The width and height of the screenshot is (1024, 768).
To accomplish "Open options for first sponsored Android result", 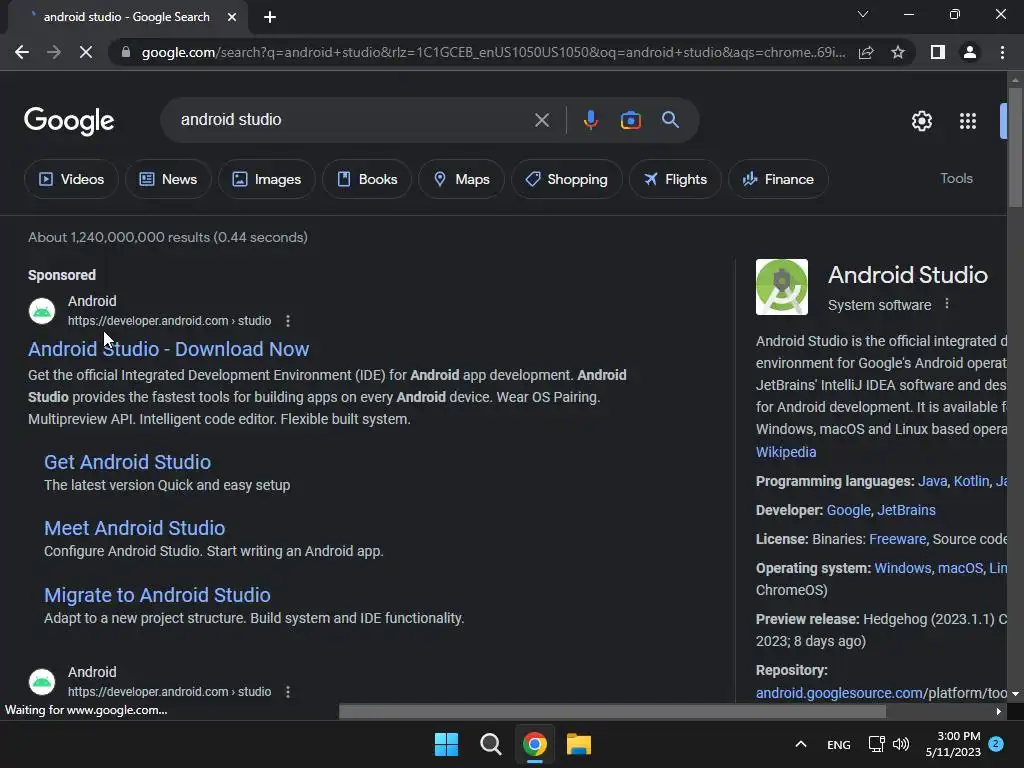I will [288, 321].
